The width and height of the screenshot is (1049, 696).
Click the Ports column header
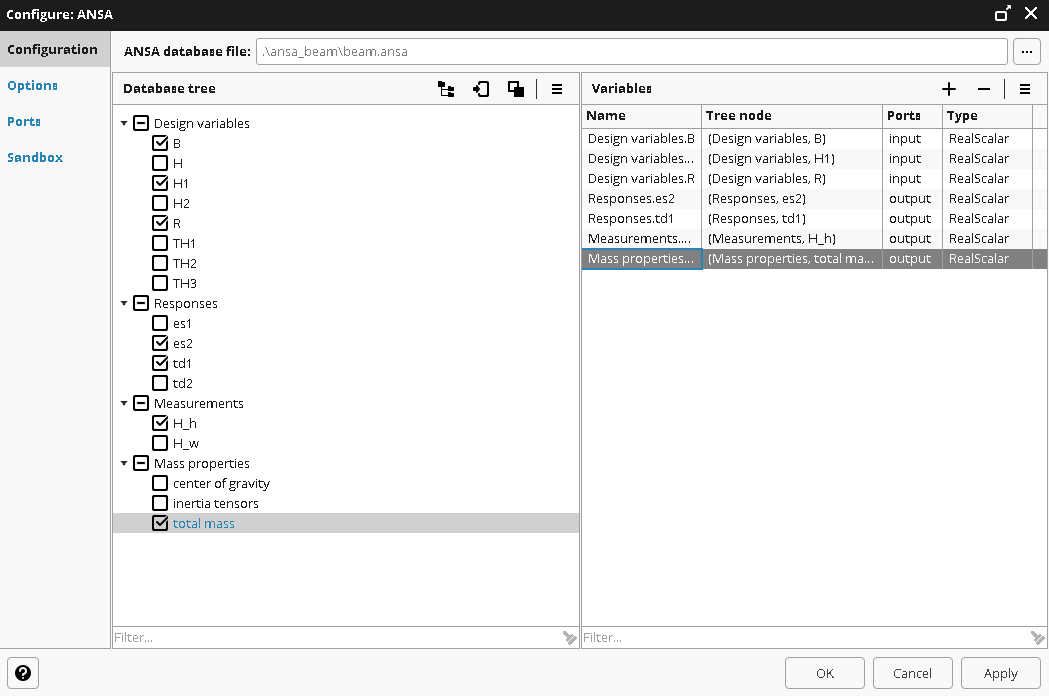(x=913, y=116)
